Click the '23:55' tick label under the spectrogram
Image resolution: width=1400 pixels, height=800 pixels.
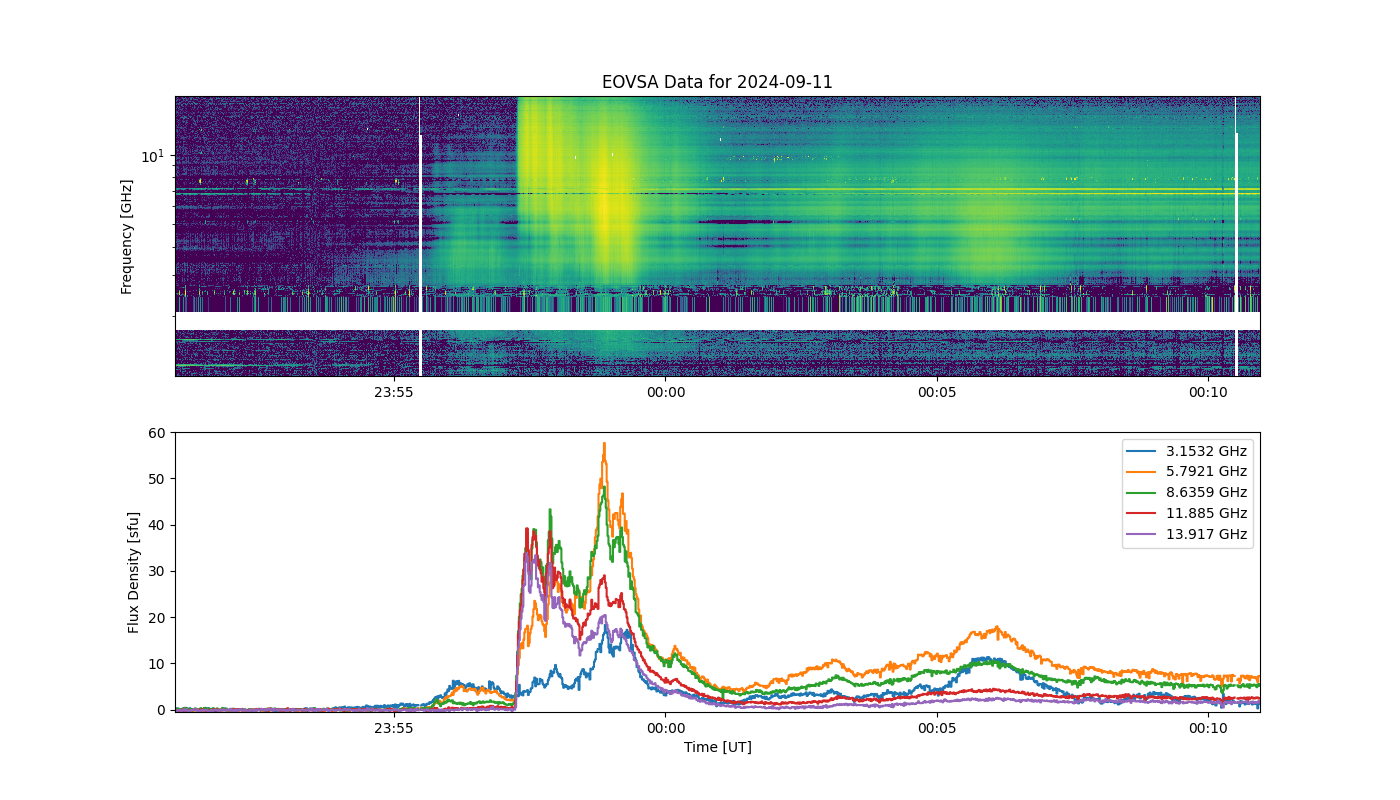394,392
